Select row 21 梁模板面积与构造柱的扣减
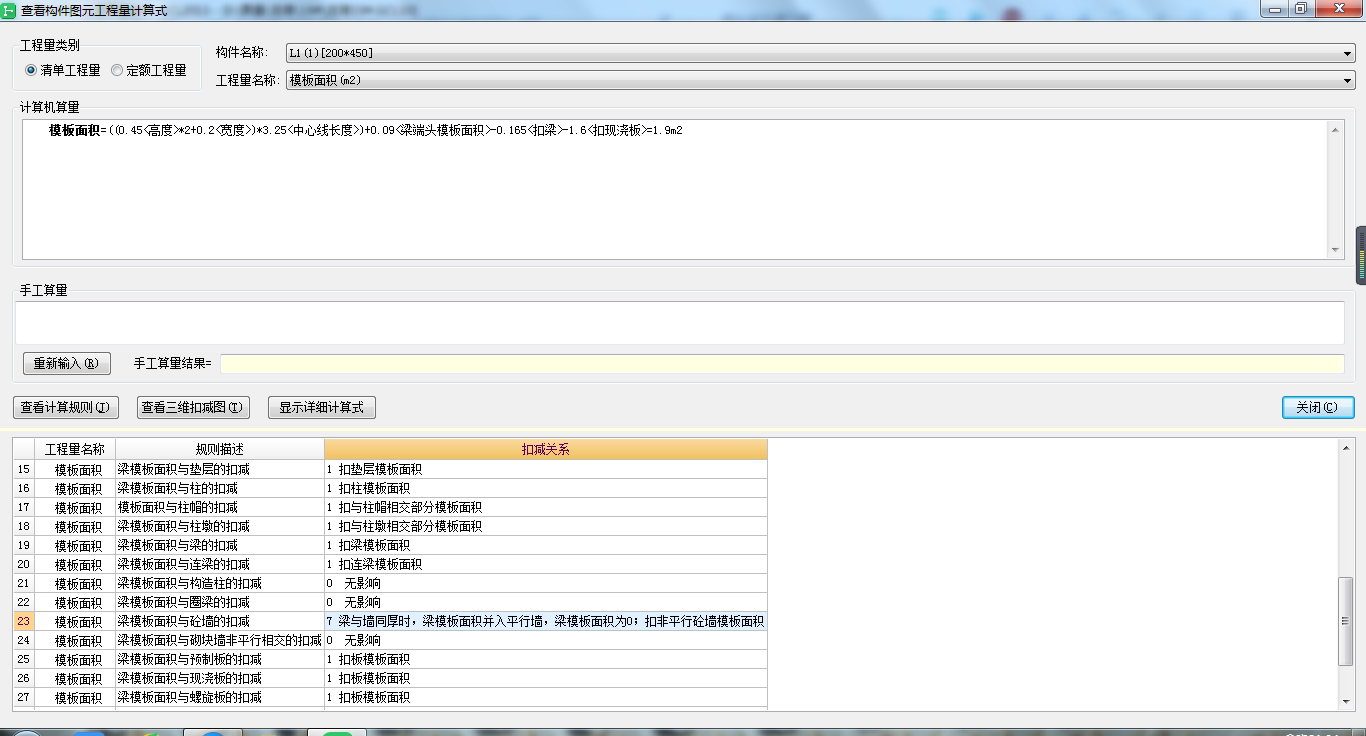Image resolution: width=1366 pixels, height=736 pixels. pos(390,583)
